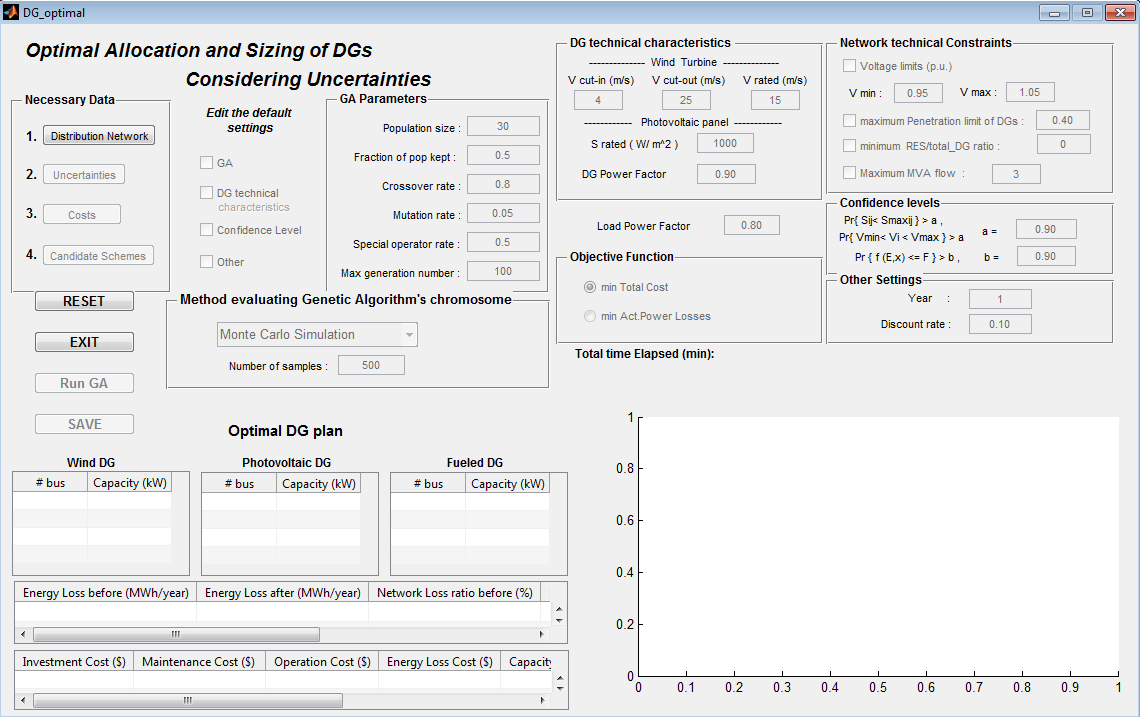Screen dimensions: 1140x717
Task: Choose min Act.Power Losses objective
Action: tap(590, 316)
